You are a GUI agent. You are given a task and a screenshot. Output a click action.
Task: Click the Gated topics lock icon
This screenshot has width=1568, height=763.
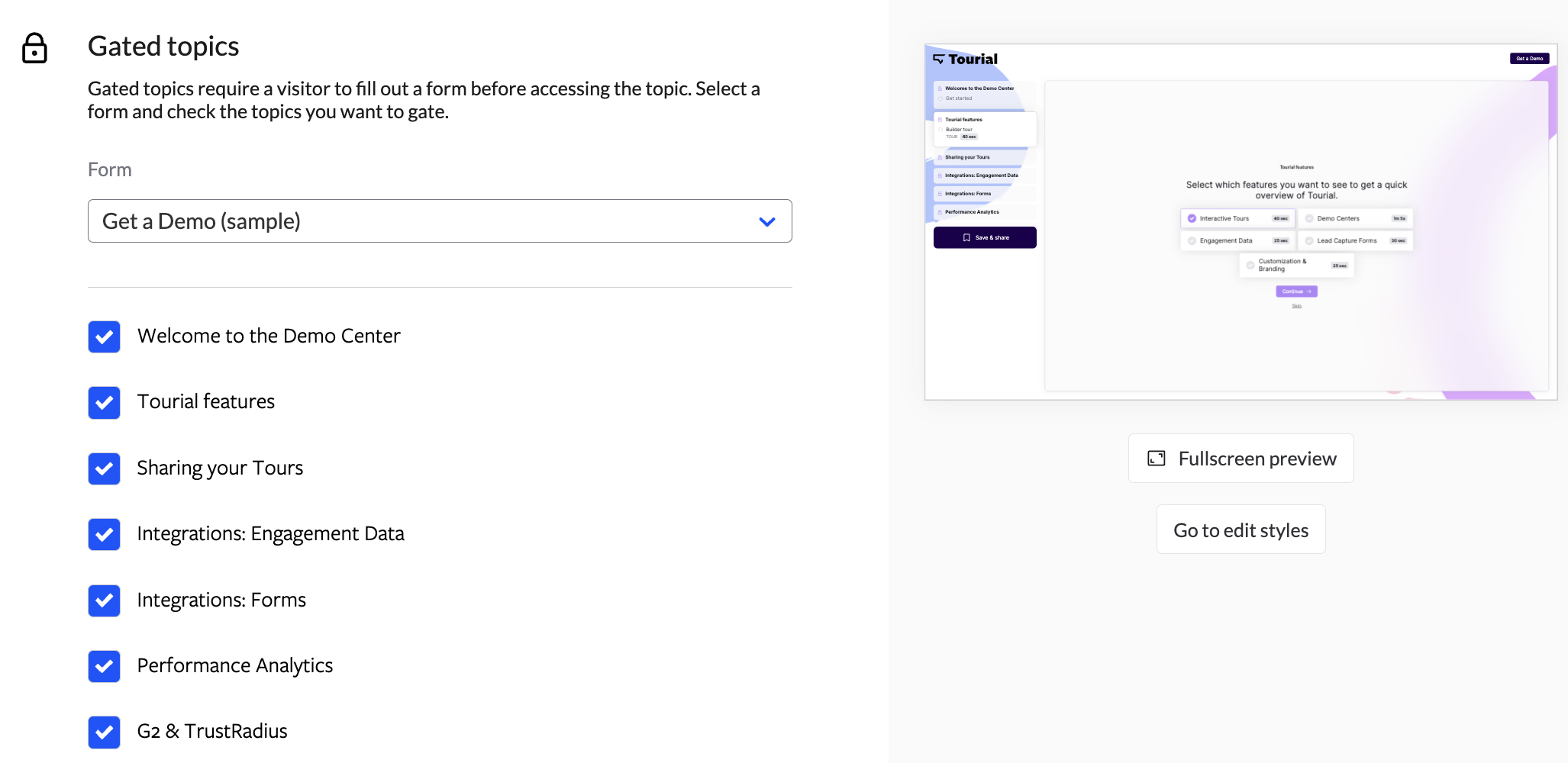point(34,48)
